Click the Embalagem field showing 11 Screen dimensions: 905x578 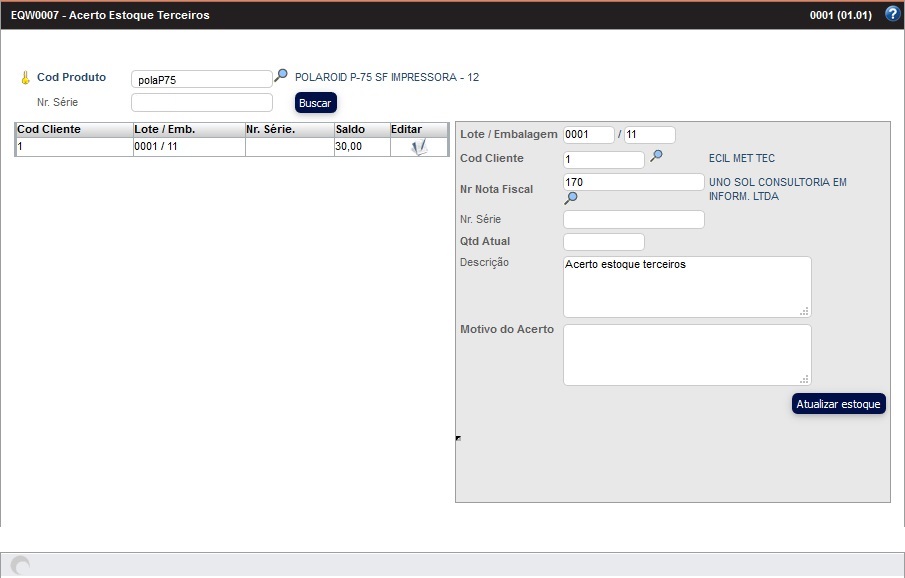point(649,135)
